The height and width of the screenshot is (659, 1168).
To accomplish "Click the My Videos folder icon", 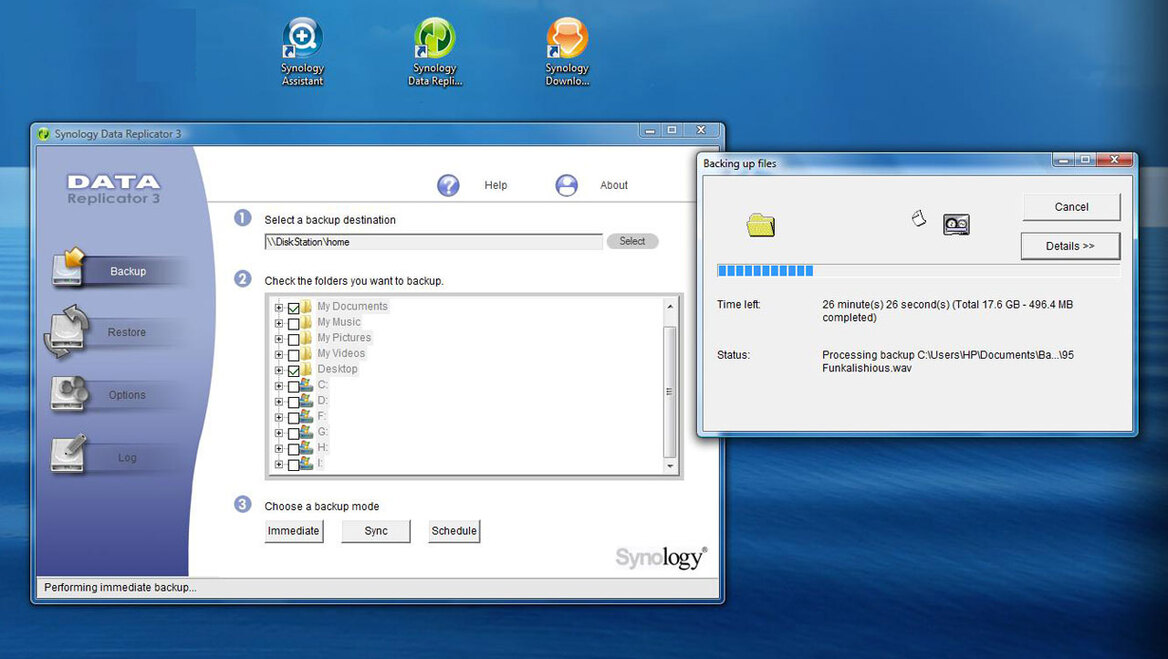I will 306,353.
